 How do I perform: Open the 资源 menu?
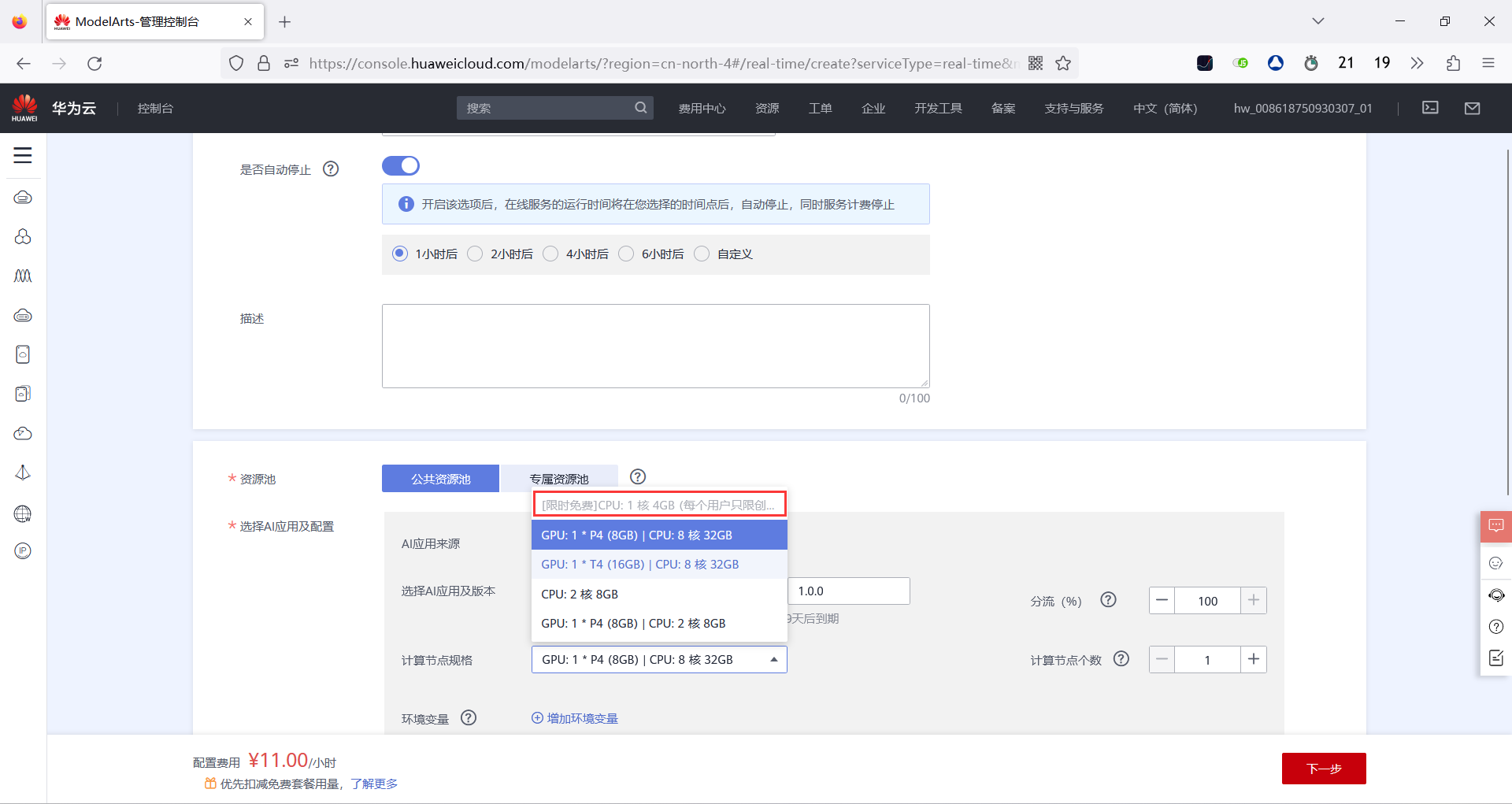pos(767,109)
